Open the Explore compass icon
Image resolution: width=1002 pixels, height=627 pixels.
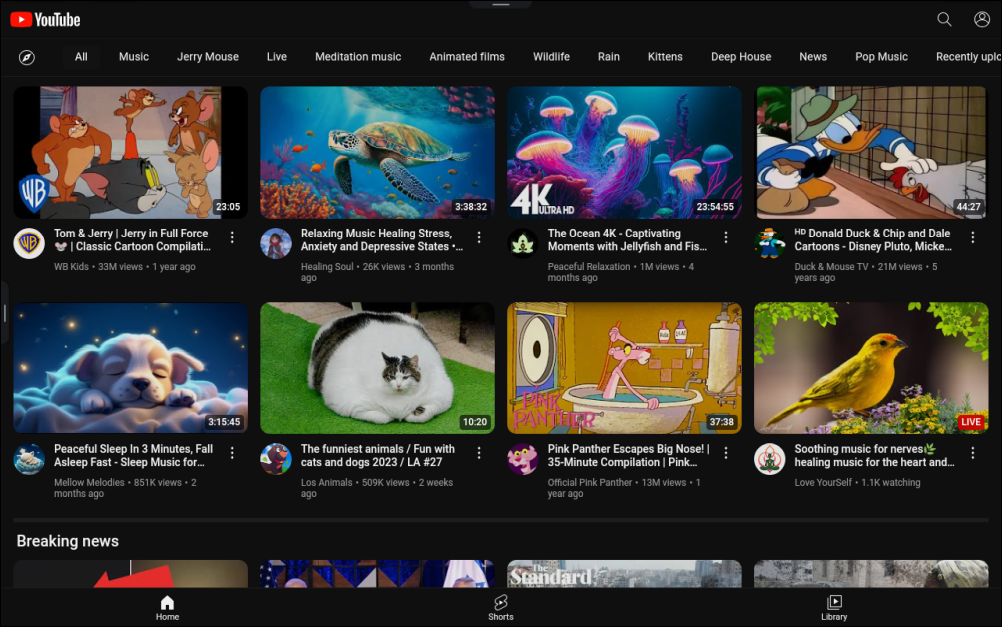tap(27, 57)
